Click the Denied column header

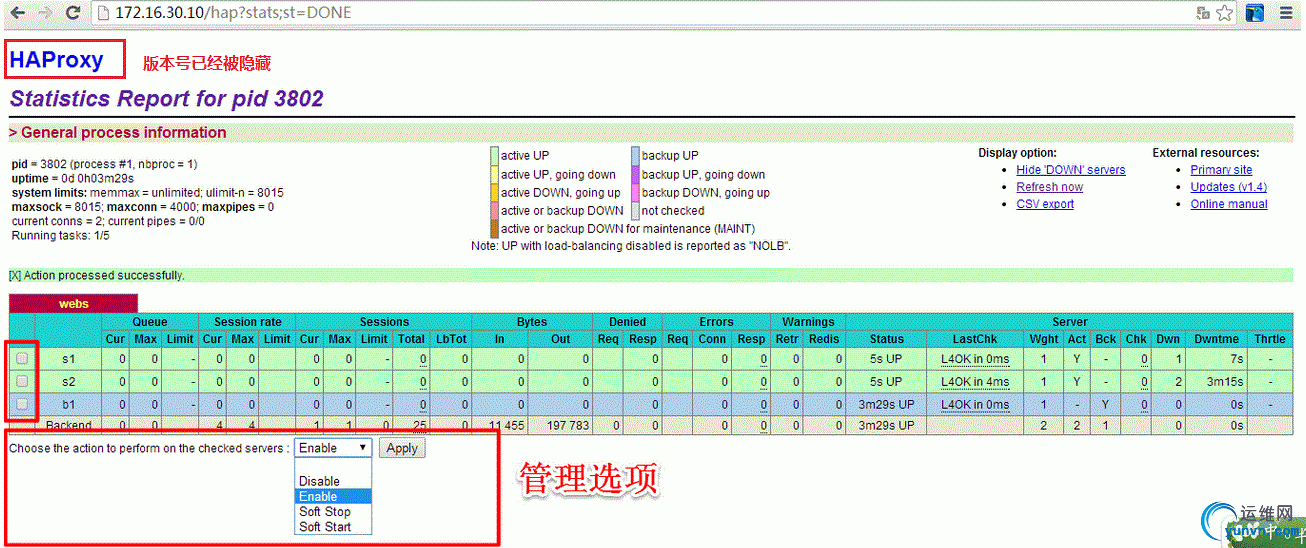pyautogui.click(x=628, y=322)
